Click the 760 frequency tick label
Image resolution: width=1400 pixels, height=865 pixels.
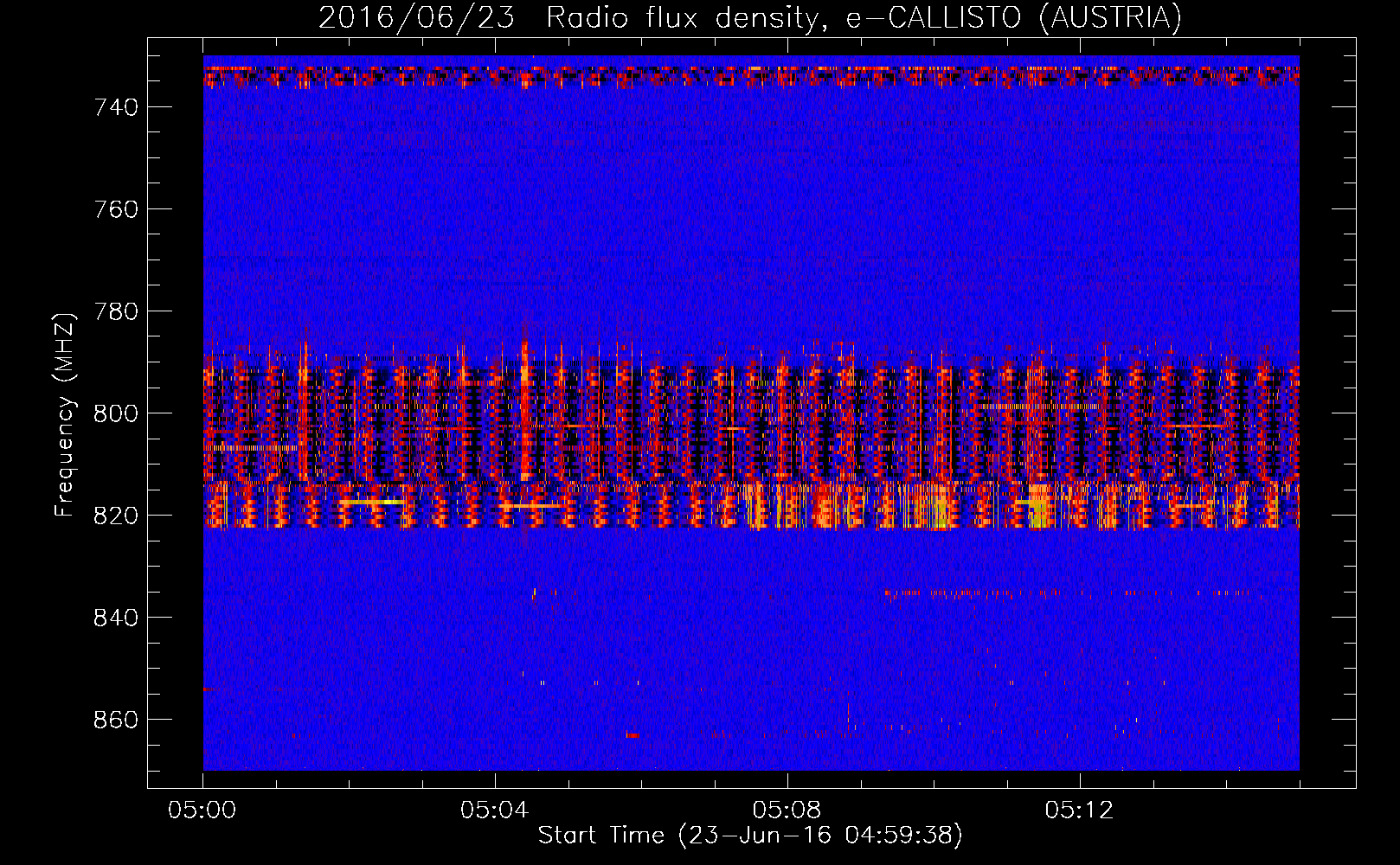(117, 209)
